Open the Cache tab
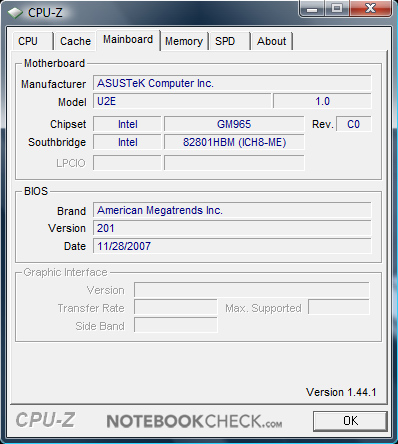Screen dimensions: 398x444 (75, 41)
